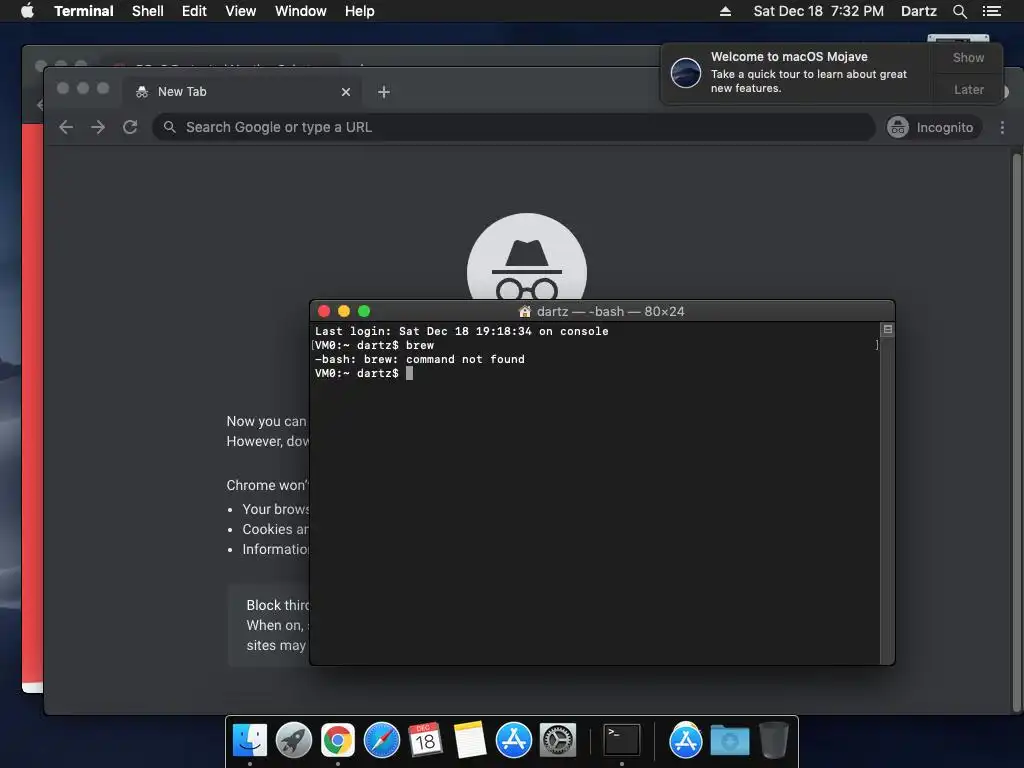This screenshot has height=768, width=1024.
Task: Minimize the Terminal window yellow button
Action: (x=344, y=312)
